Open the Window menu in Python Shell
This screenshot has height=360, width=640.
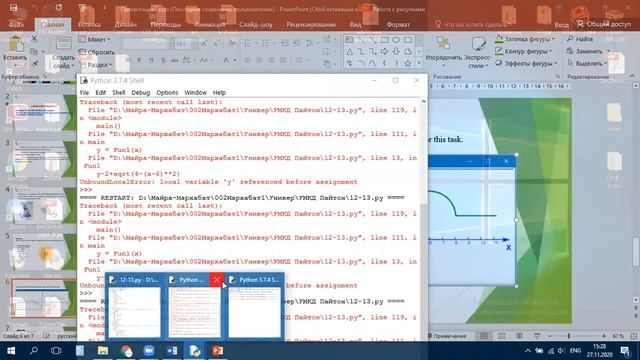tap(196, 93)
